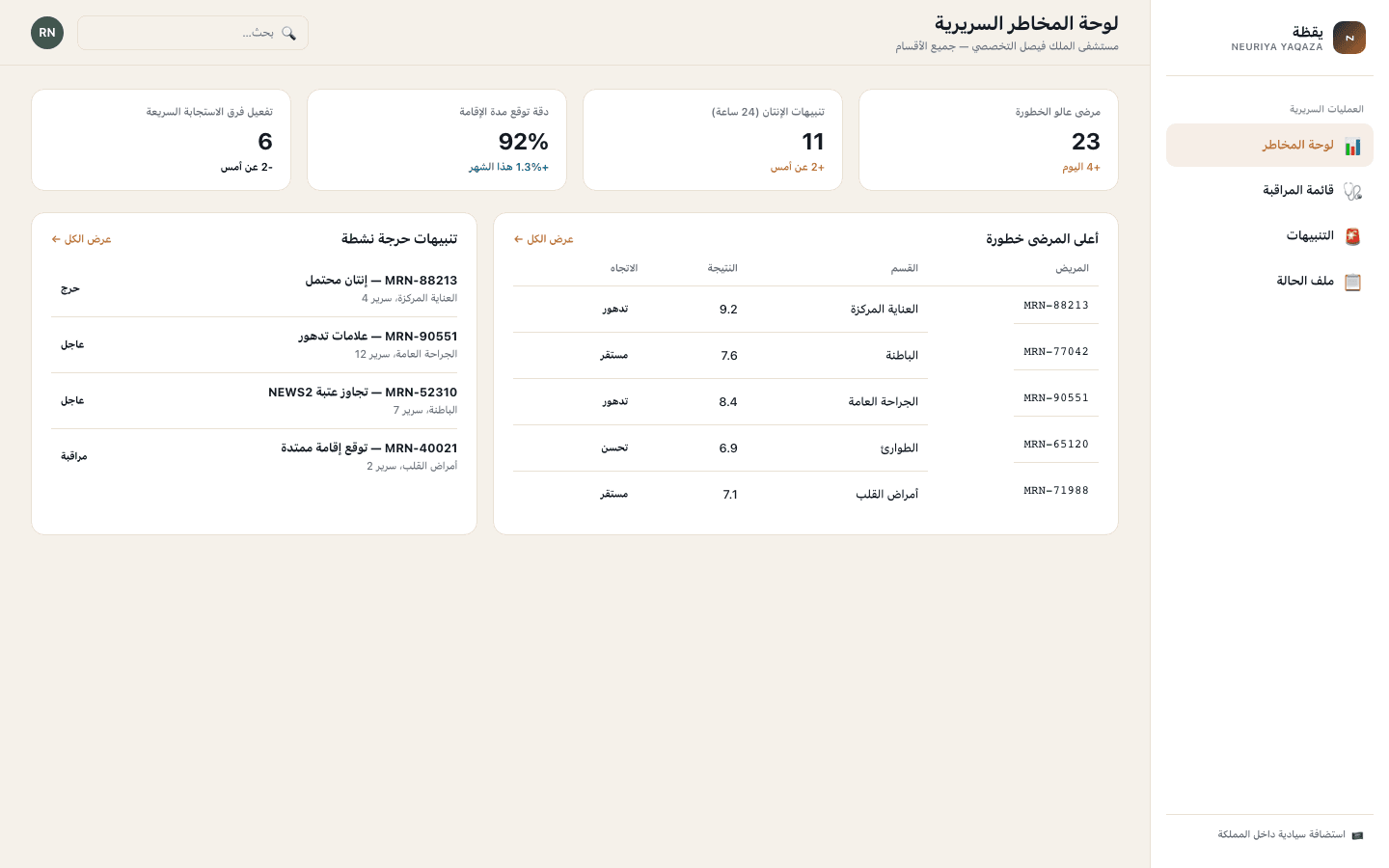Click the النتيجة column header
This screenshot has height=868, width=1389.
722,268
